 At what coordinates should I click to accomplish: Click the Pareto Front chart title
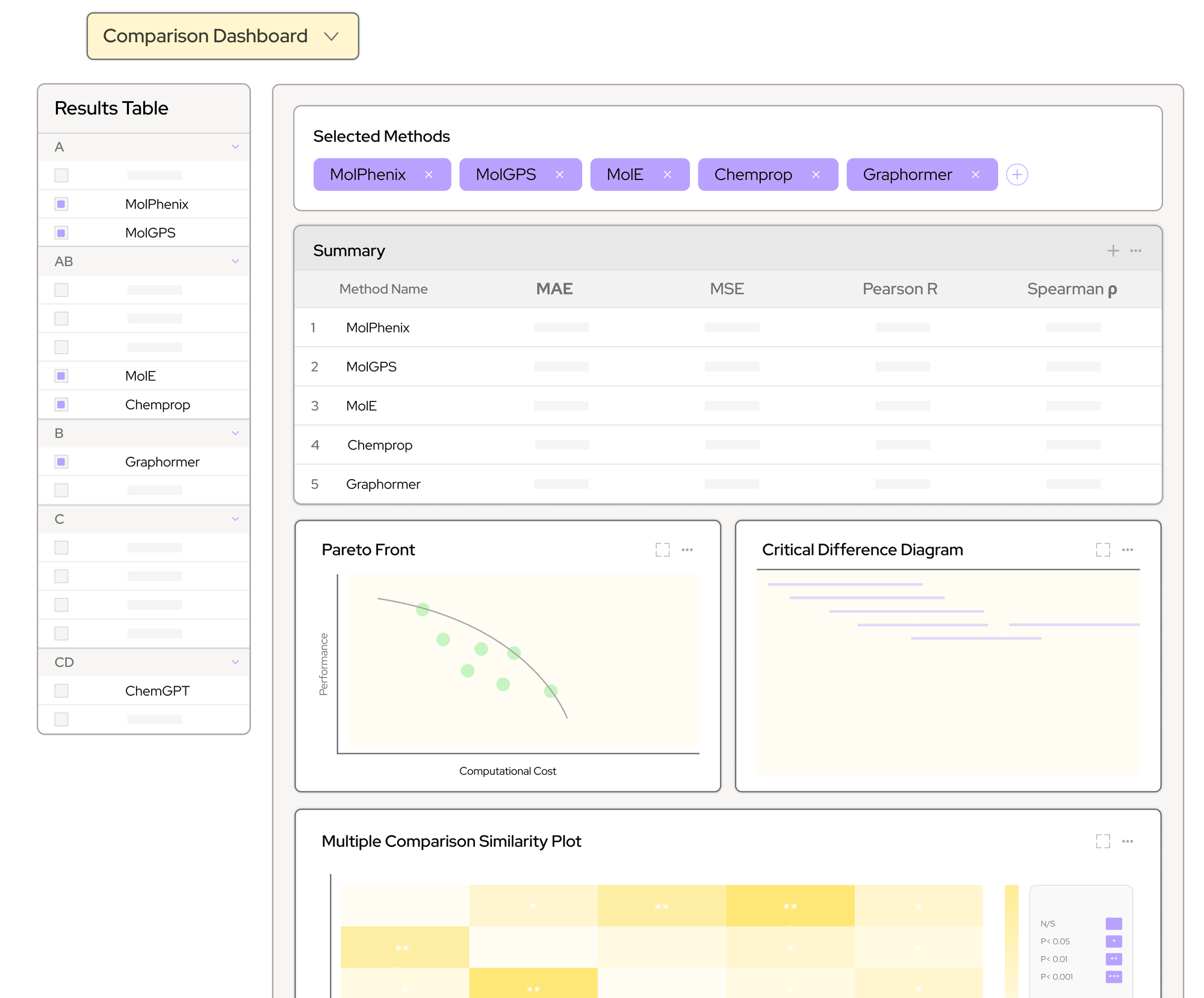[x=368, y=550]
